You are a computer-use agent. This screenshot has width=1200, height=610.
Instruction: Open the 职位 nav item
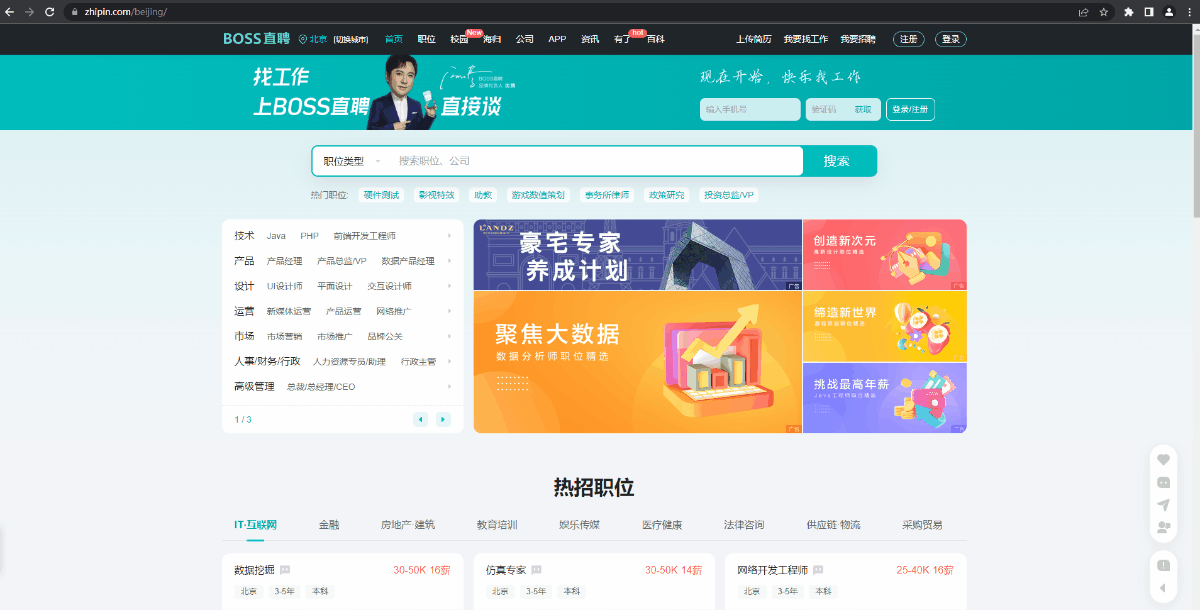point(427,39)
